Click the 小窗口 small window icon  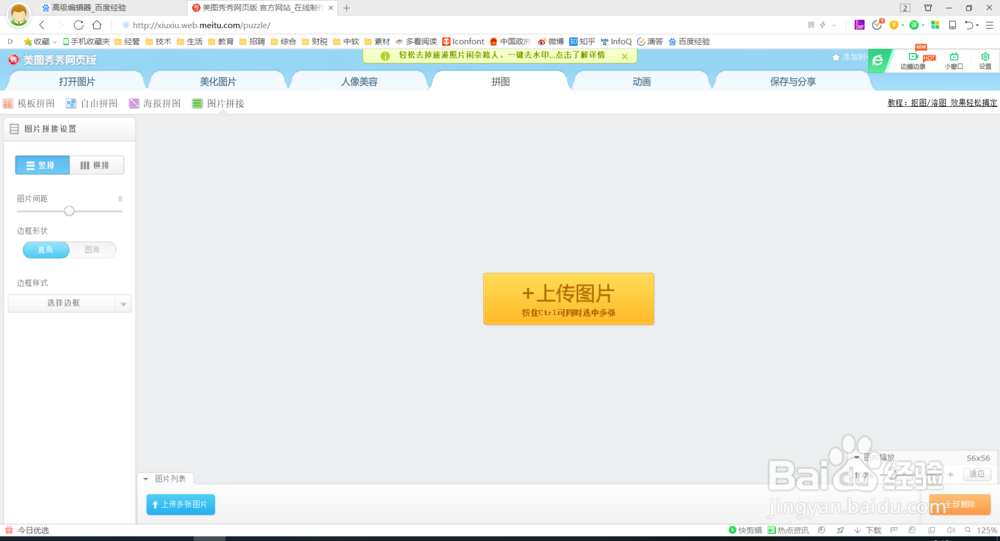pos(953,61)
